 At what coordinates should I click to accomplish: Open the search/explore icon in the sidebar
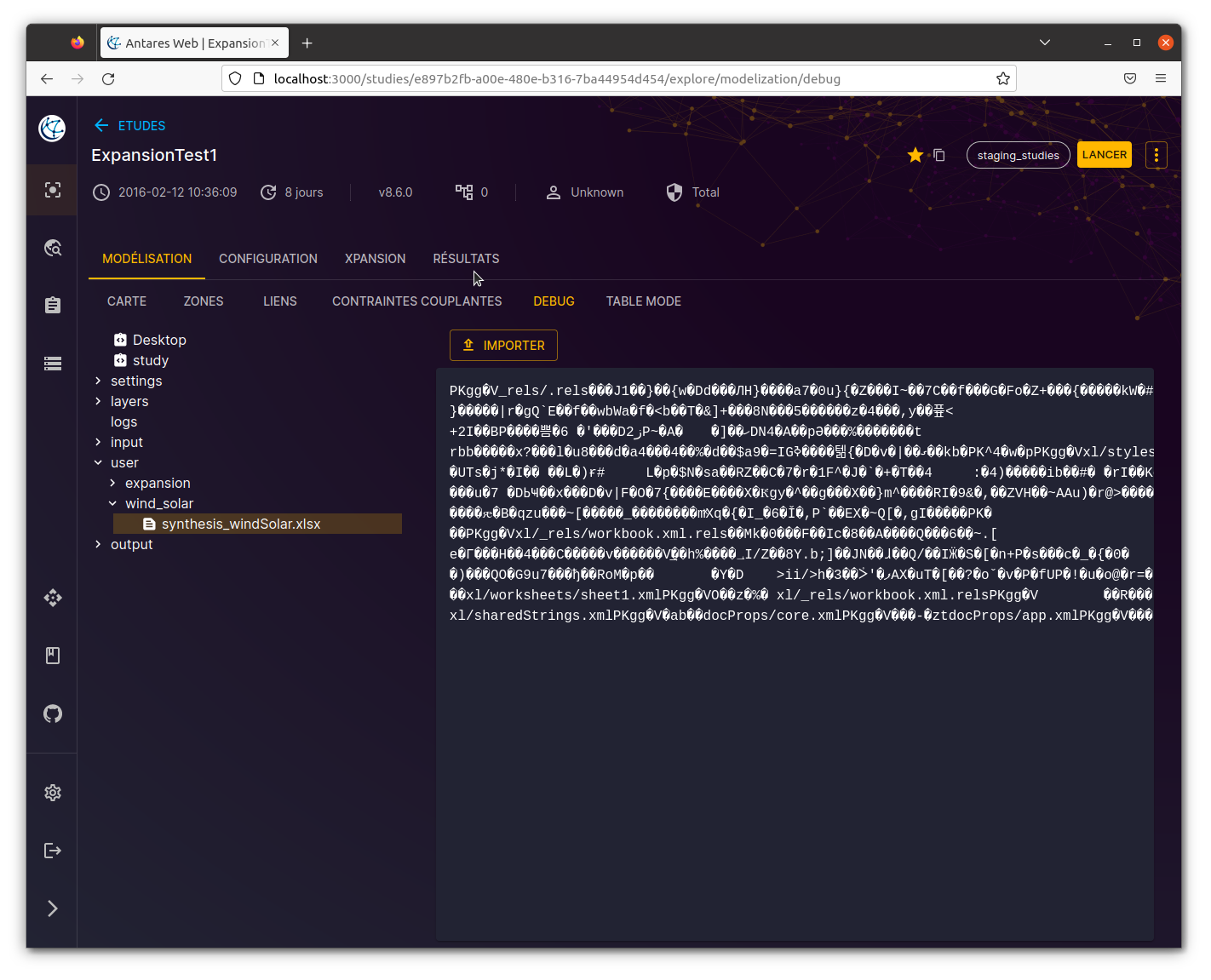click(53, 247)
